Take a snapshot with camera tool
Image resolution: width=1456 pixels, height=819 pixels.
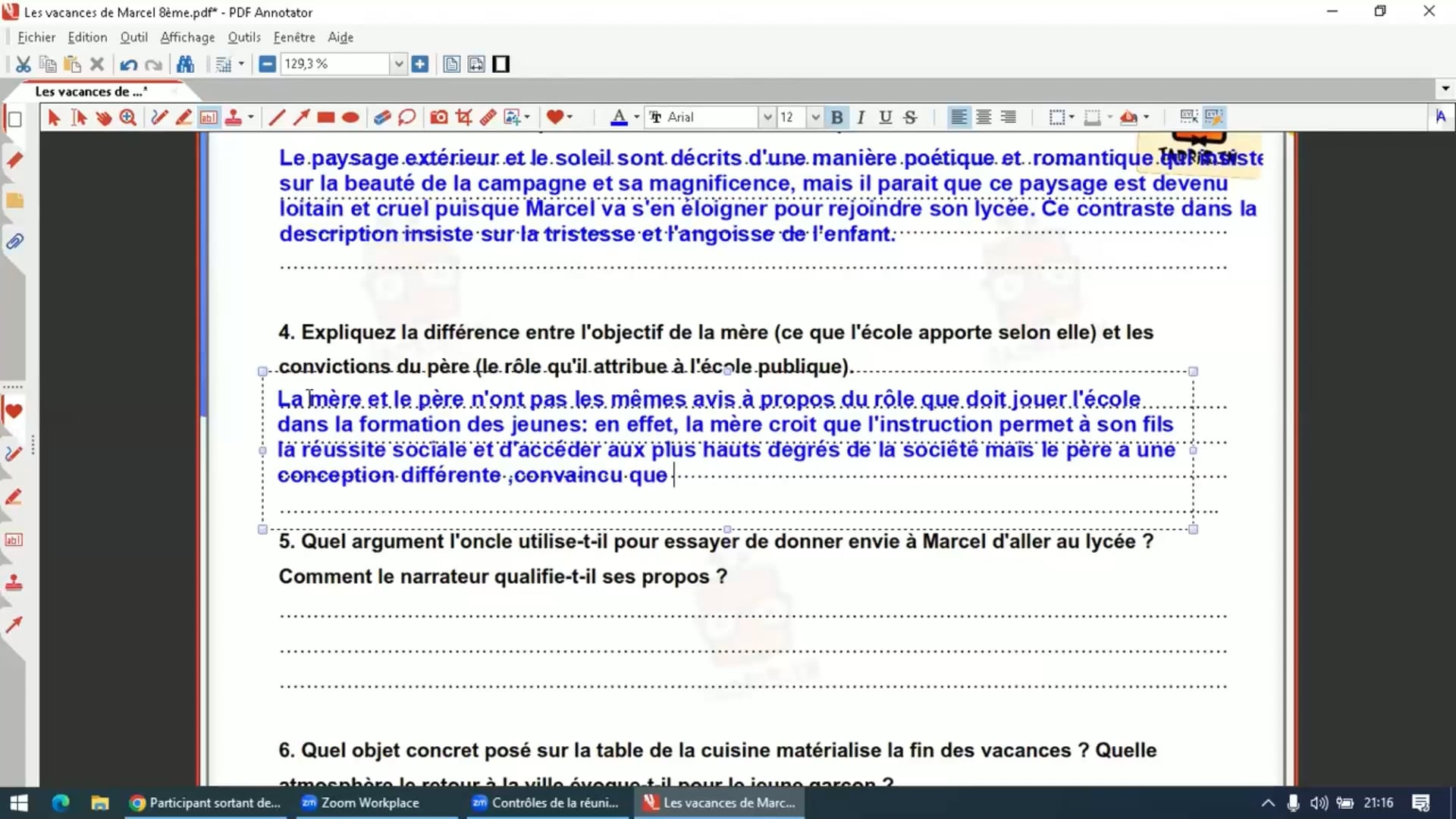[x=439, y=118]
